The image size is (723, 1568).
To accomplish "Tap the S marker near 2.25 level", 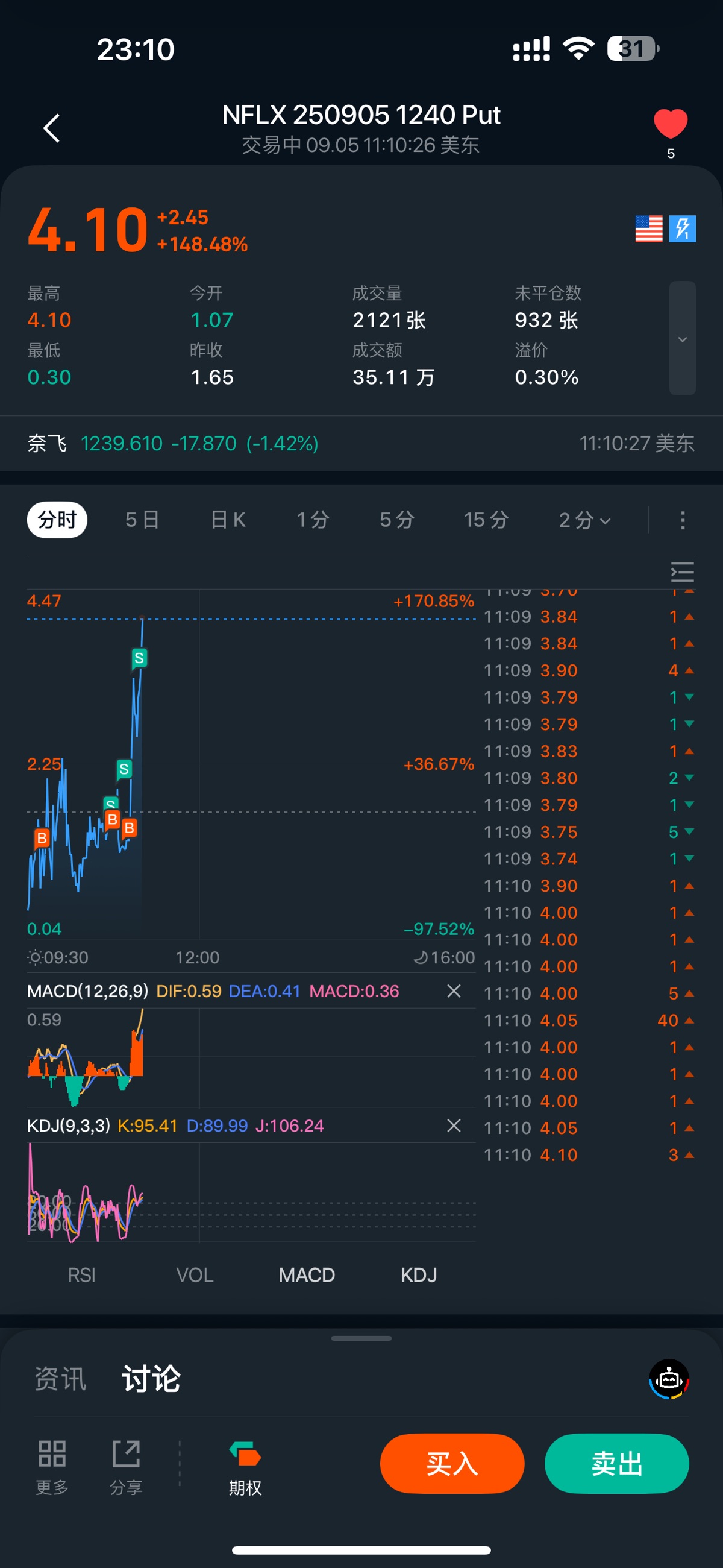I will [x=124, y=769].
